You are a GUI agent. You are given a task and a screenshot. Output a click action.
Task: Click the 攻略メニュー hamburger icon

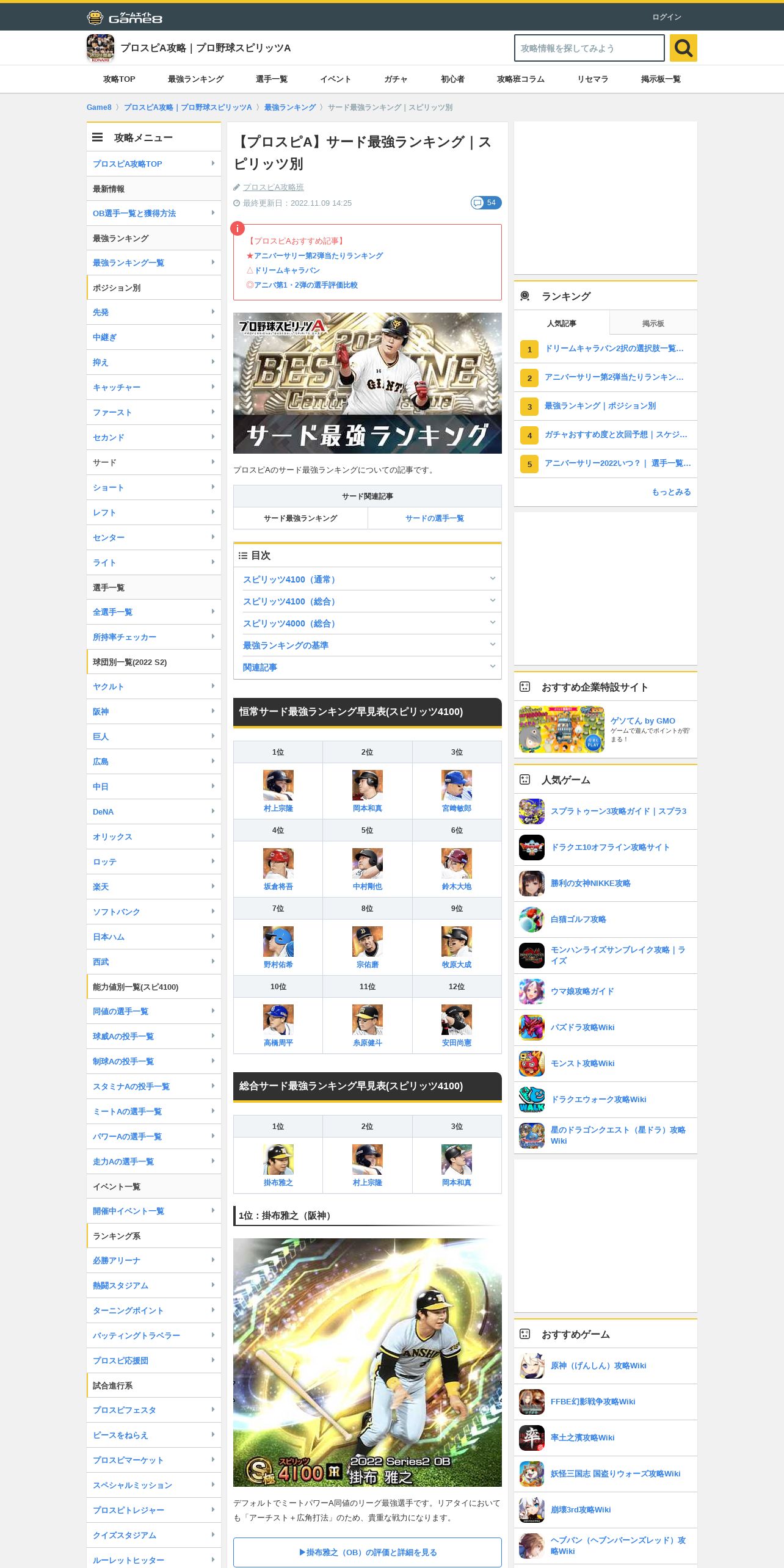(98, 137)
